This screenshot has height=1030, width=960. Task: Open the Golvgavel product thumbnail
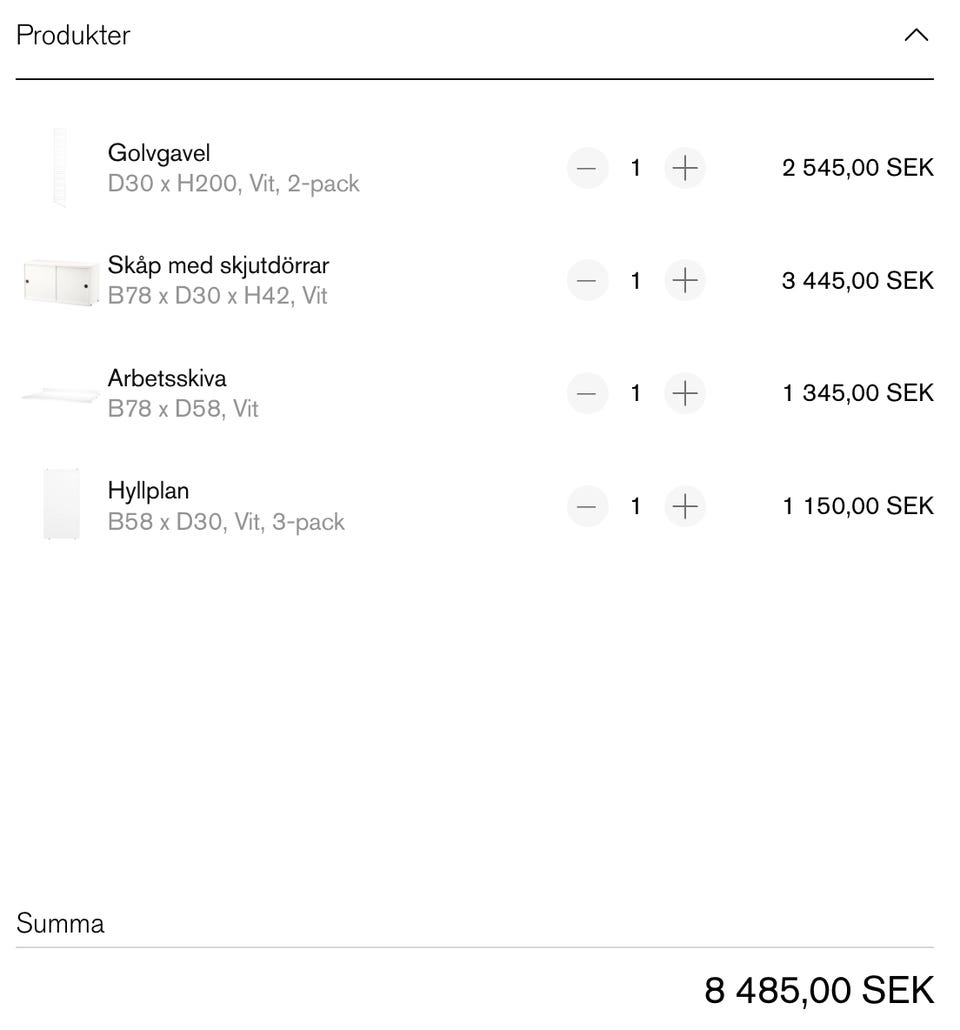click(61, 168)
